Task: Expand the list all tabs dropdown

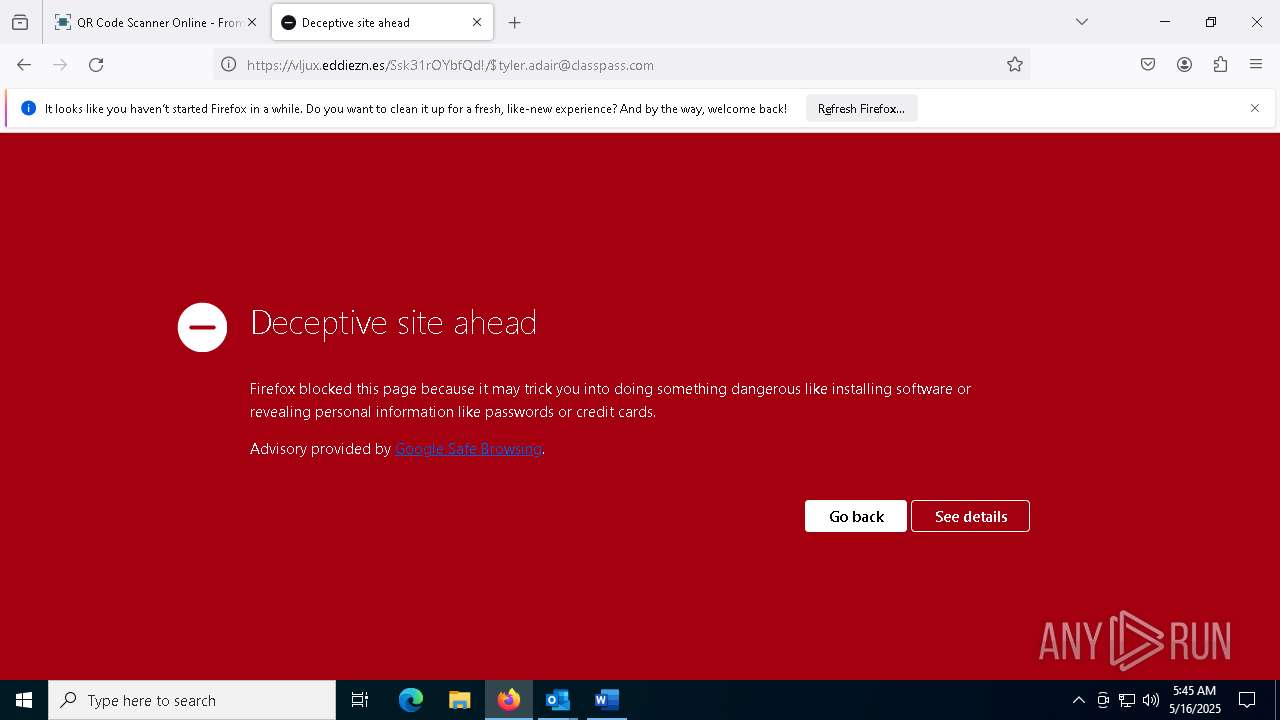Action: 1081,22
